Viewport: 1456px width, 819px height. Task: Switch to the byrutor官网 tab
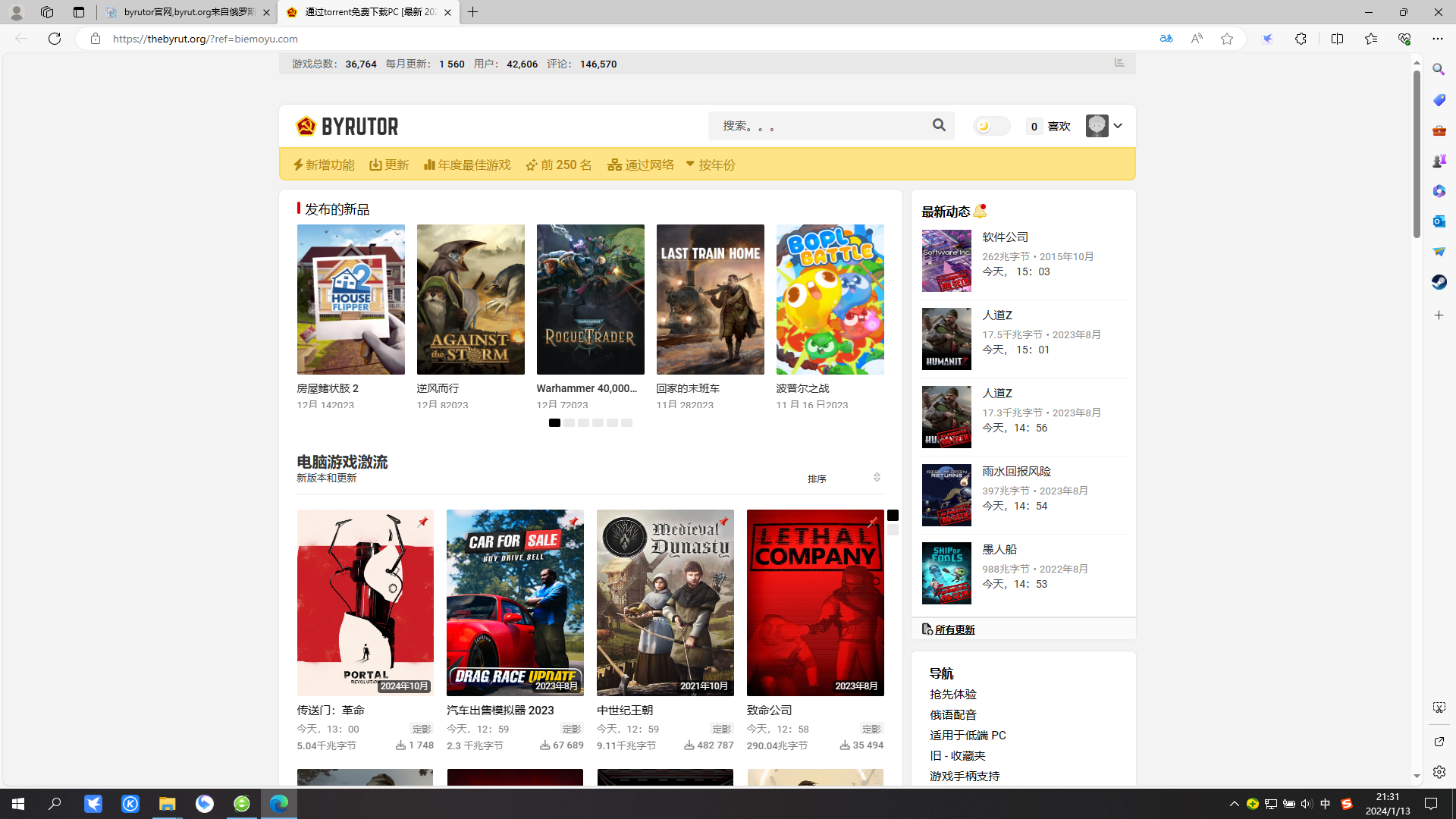point(186,12)
